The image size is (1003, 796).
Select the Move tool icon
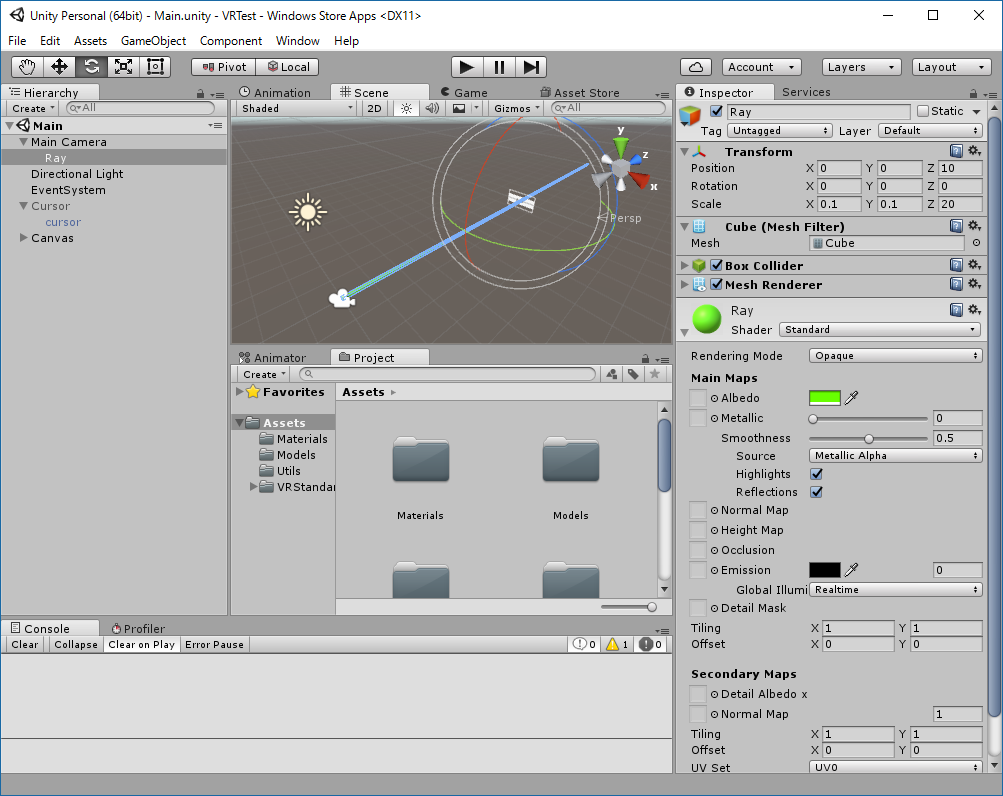[x=59, y=67]
